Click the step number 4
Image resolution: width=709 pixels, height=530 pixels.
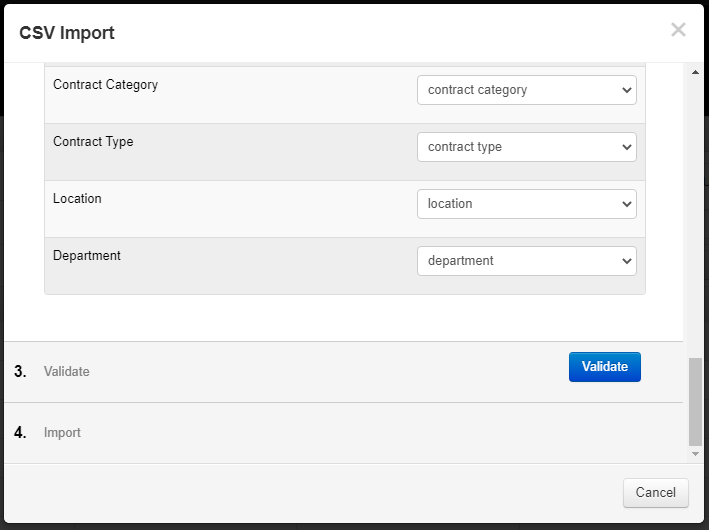(x=20, y=432)
